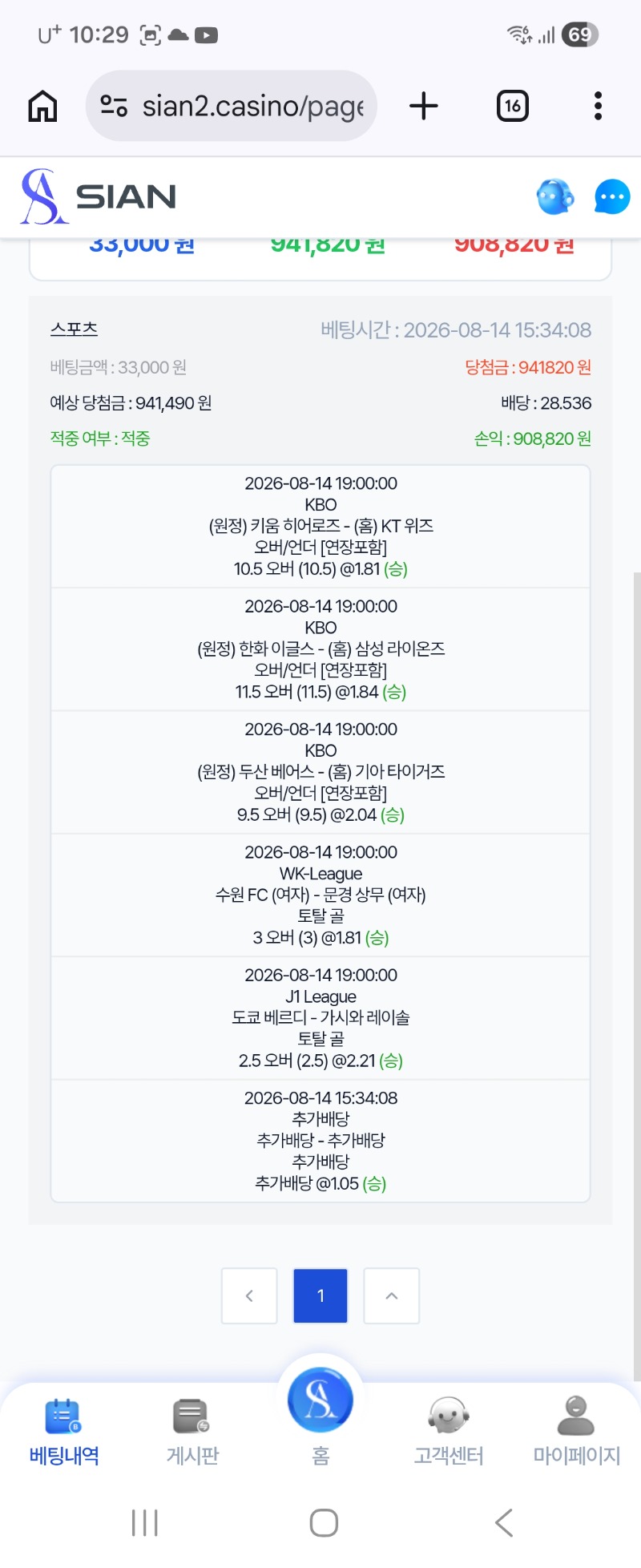The height and width of the screenshot is (1568, 641).
Task: Open 마이페이지 in bottom navigation
Action: pyautogui.click(x=577, y=1432)
